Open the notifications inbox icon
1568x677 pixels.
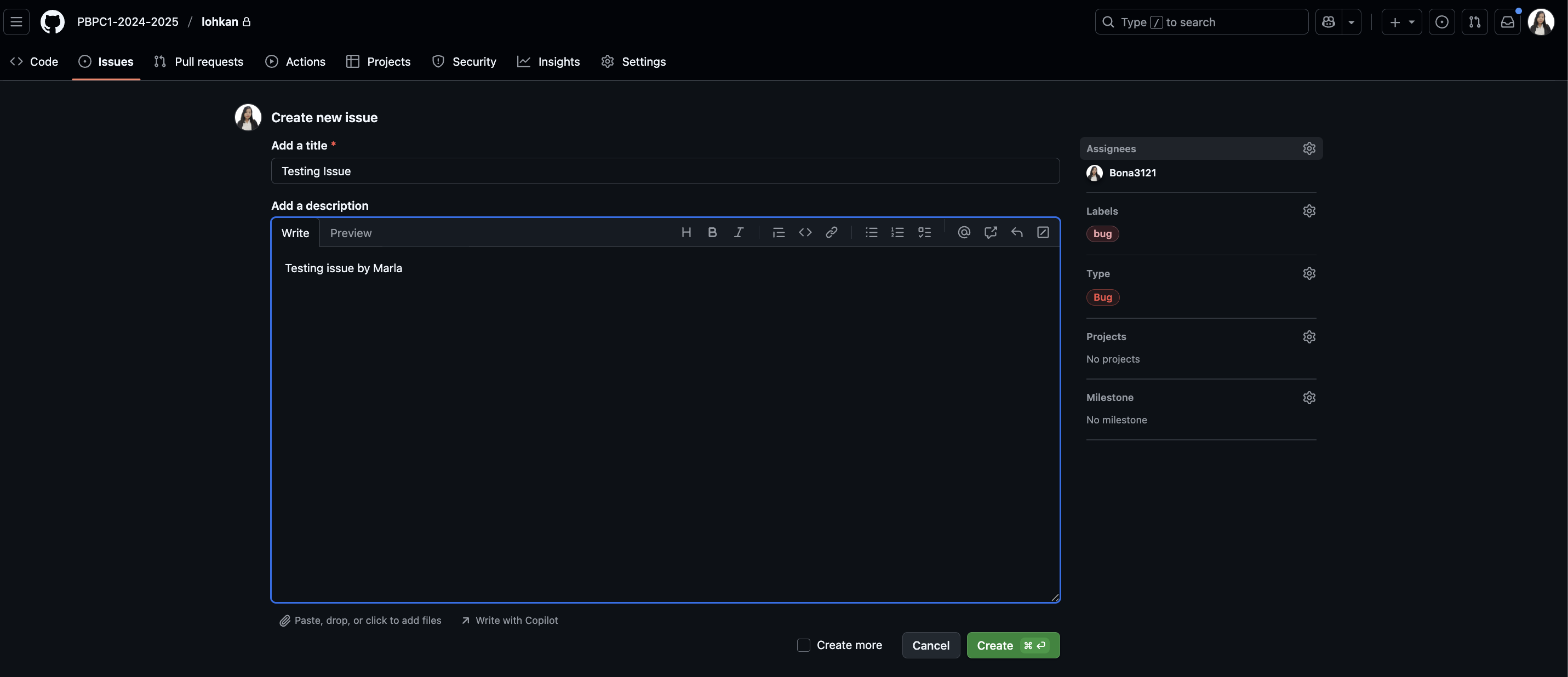pos(1507,22)
